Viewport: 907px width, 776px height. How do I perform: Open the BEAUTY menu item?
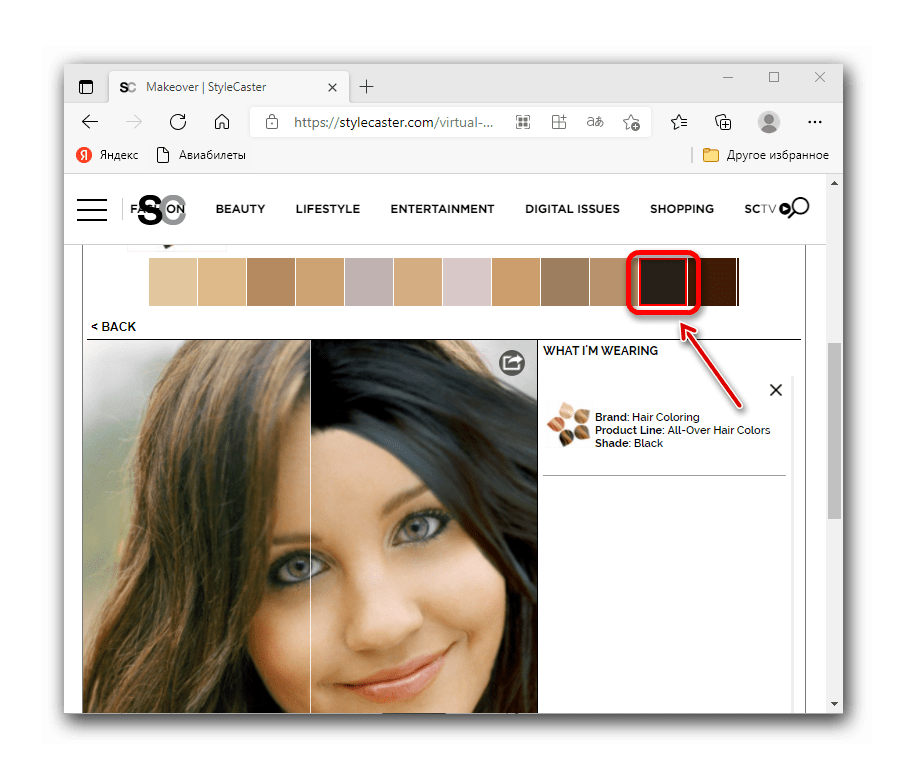(240, 209)
